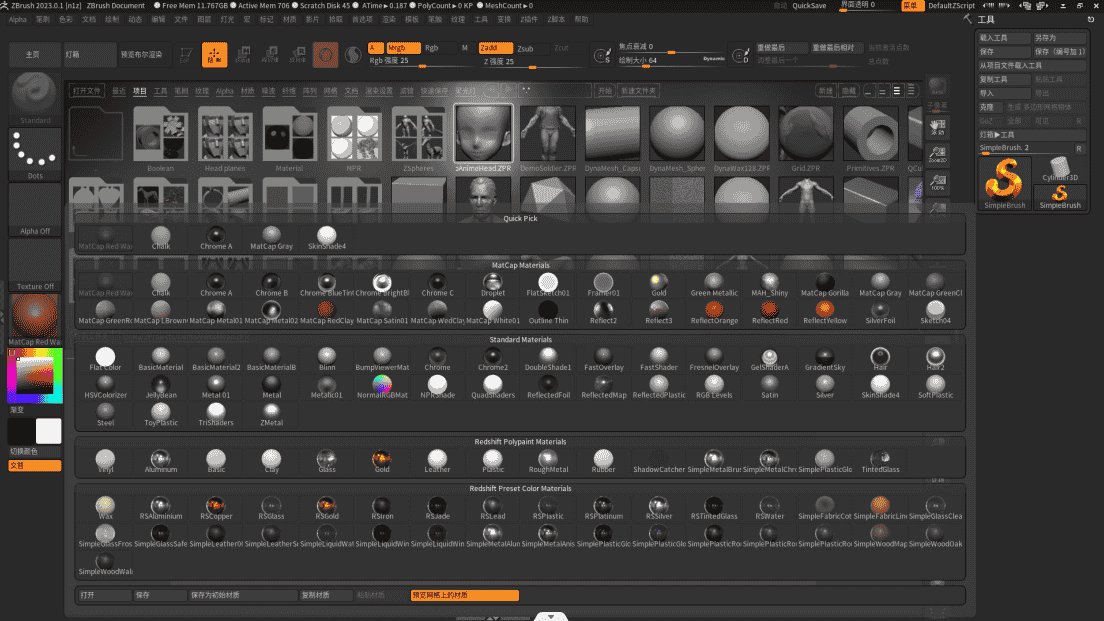Select the Draw mode icon in the toolbar

coord(214,55)
